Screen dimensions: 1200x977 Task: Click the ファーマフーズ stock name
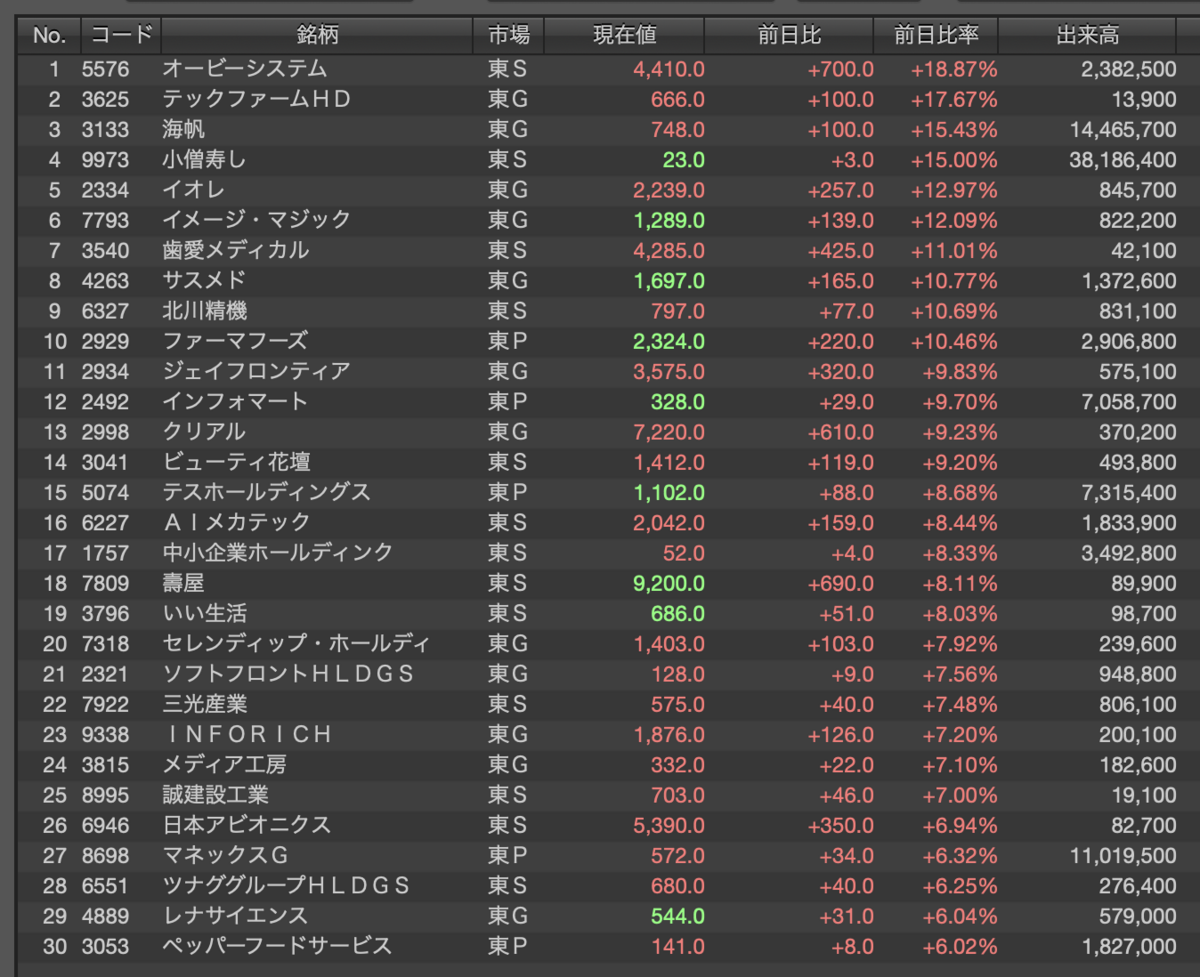click(x=235, y=342)
